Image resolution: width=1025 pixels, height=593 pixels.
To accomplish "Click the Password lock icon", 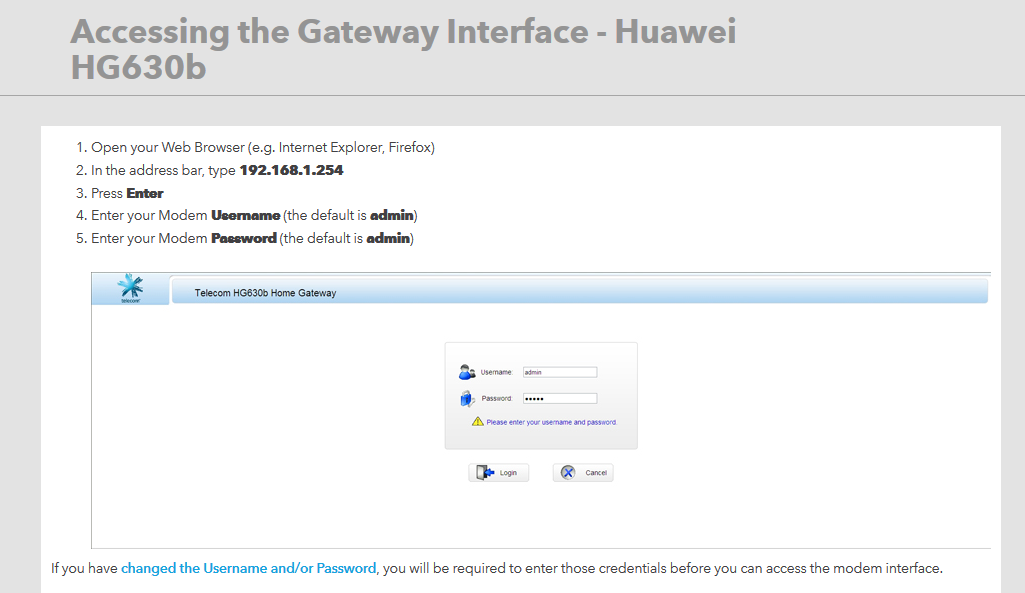I will coord(467,398).
